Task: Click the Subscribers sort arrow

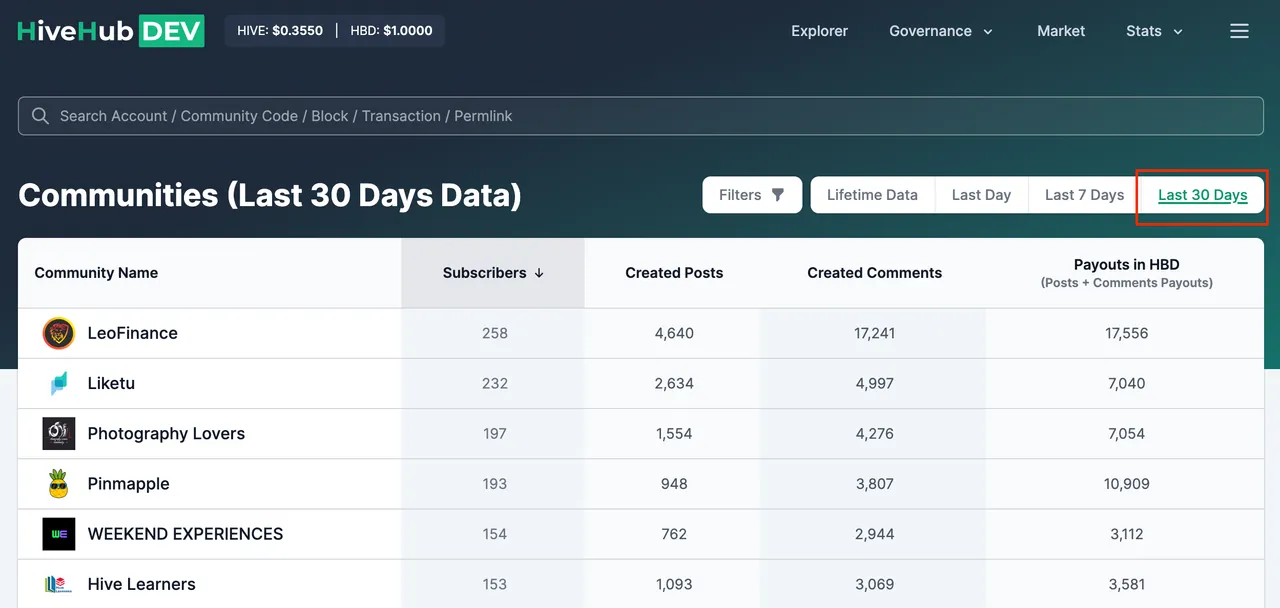Action: pos(539,273)
